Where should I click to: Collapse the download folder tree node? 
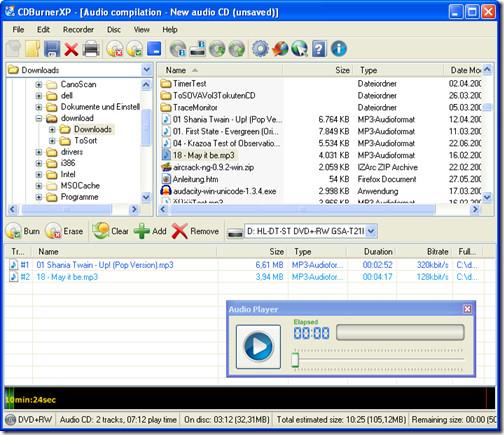point(39,118)
